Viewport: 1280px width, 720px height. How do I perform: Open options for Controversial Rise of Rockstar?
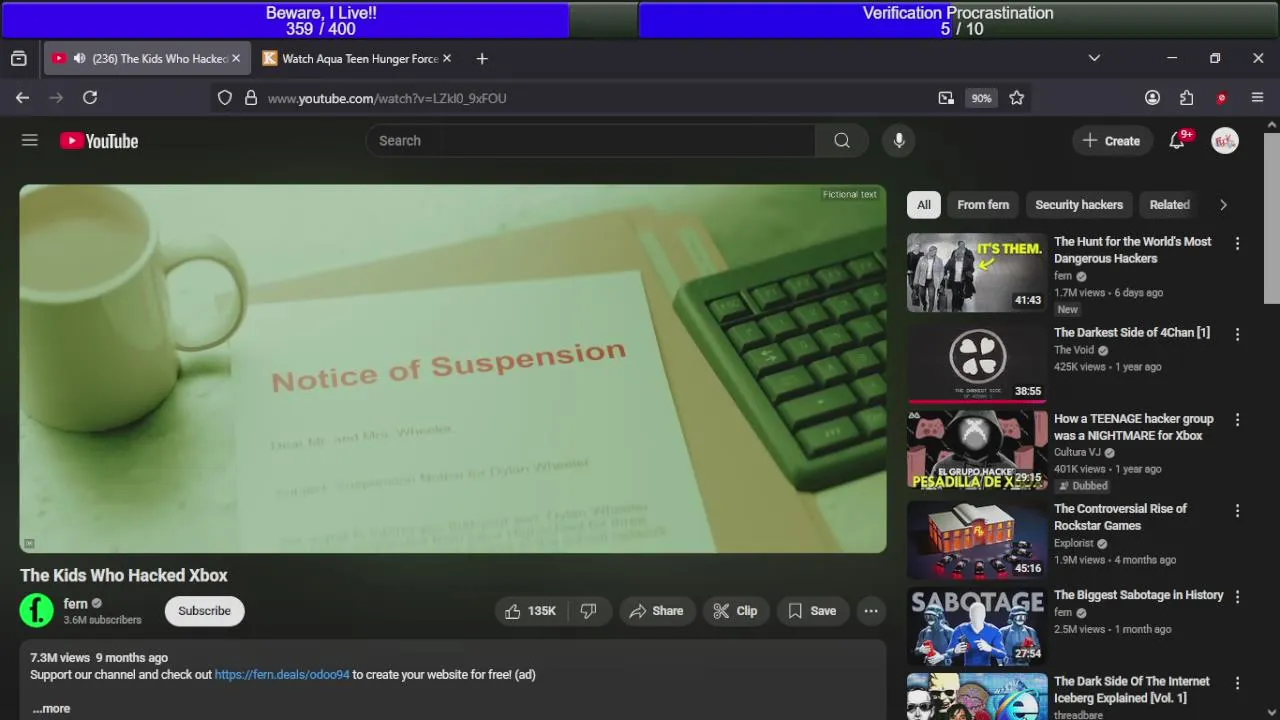[1237, 511]
